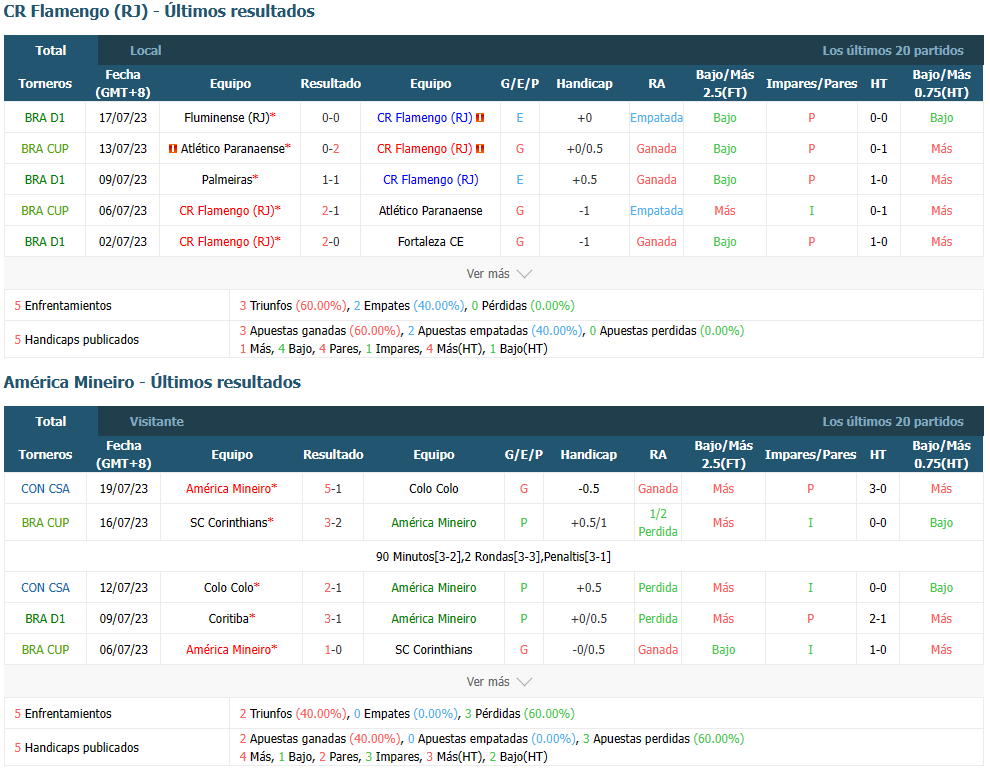Expand 'Ver más' under the América Mineiro results table
This screenshot has height=770, width=990.
click(x=499, y=682)
